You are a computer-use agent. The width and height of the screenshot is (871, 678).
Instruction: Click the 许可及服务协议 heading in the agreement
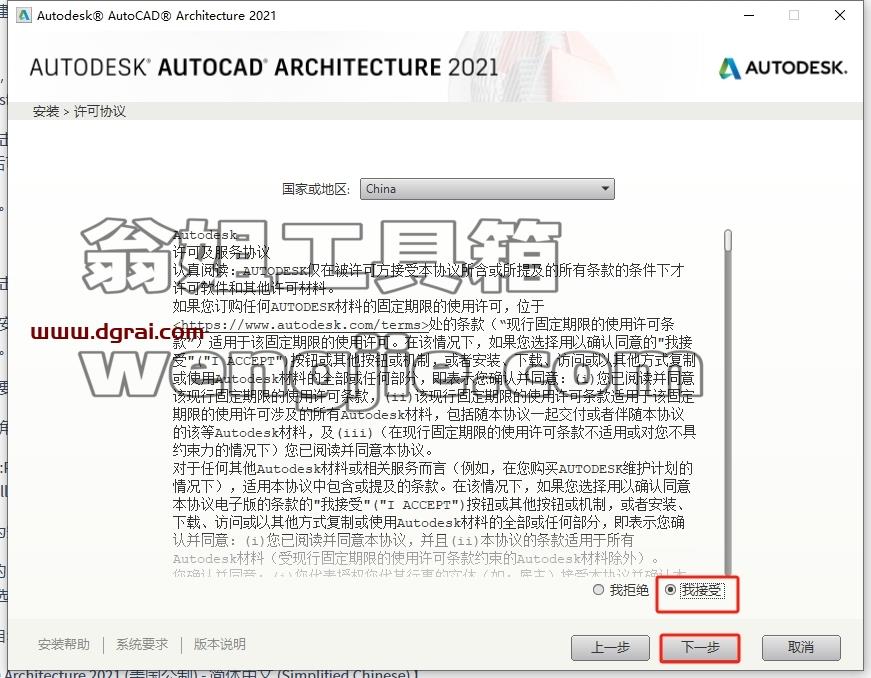(221, 253)
